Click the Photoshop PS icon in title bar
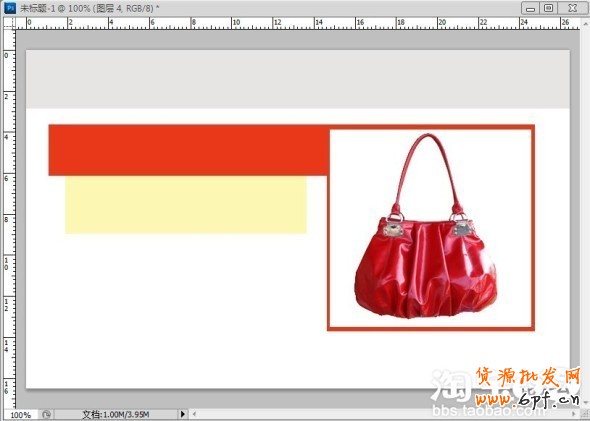 (x=11, y=8)
